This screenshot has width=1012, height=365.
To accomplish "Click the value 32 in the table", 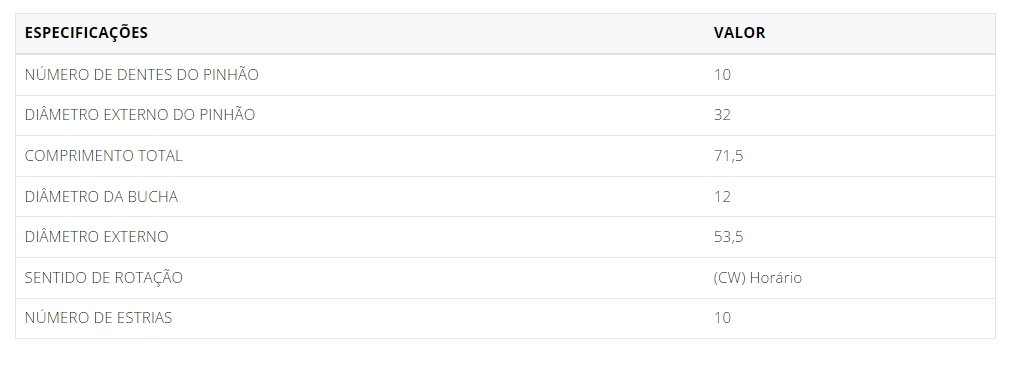I will (722, 115).
